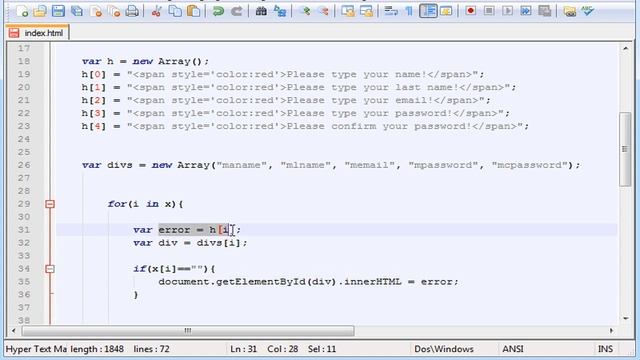Click the Save All icon
The image size is (640, 360).
click(77, 11)
